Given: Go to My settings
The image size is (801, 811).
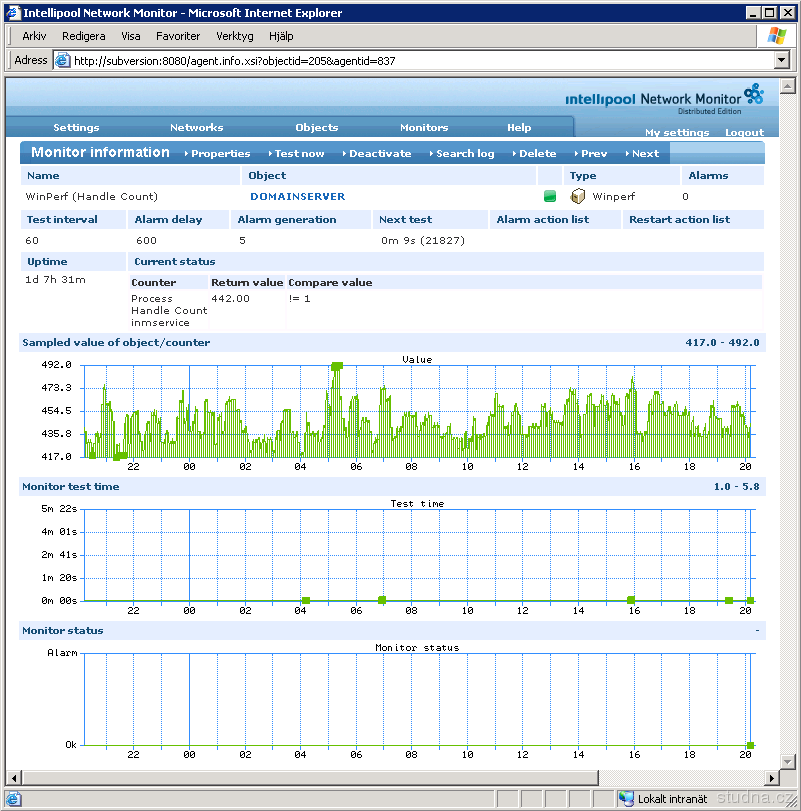Looking at the screenshot, I should 676,133.
